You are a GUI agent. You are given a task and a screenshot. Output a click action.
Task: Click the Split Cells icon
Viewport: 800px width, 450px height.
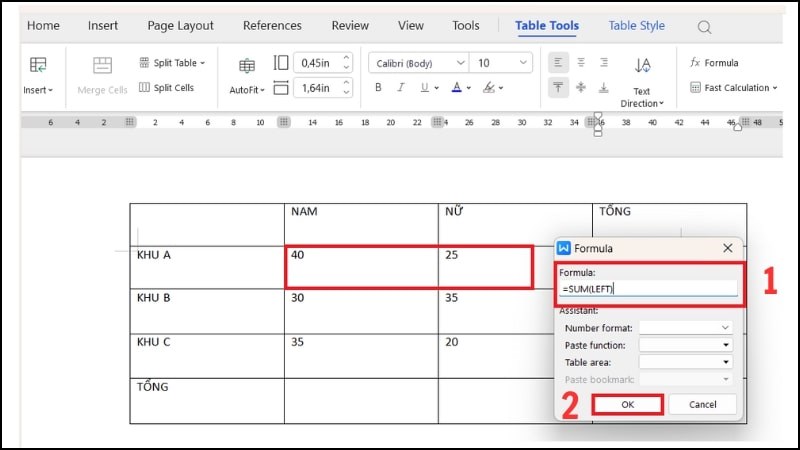145,88
